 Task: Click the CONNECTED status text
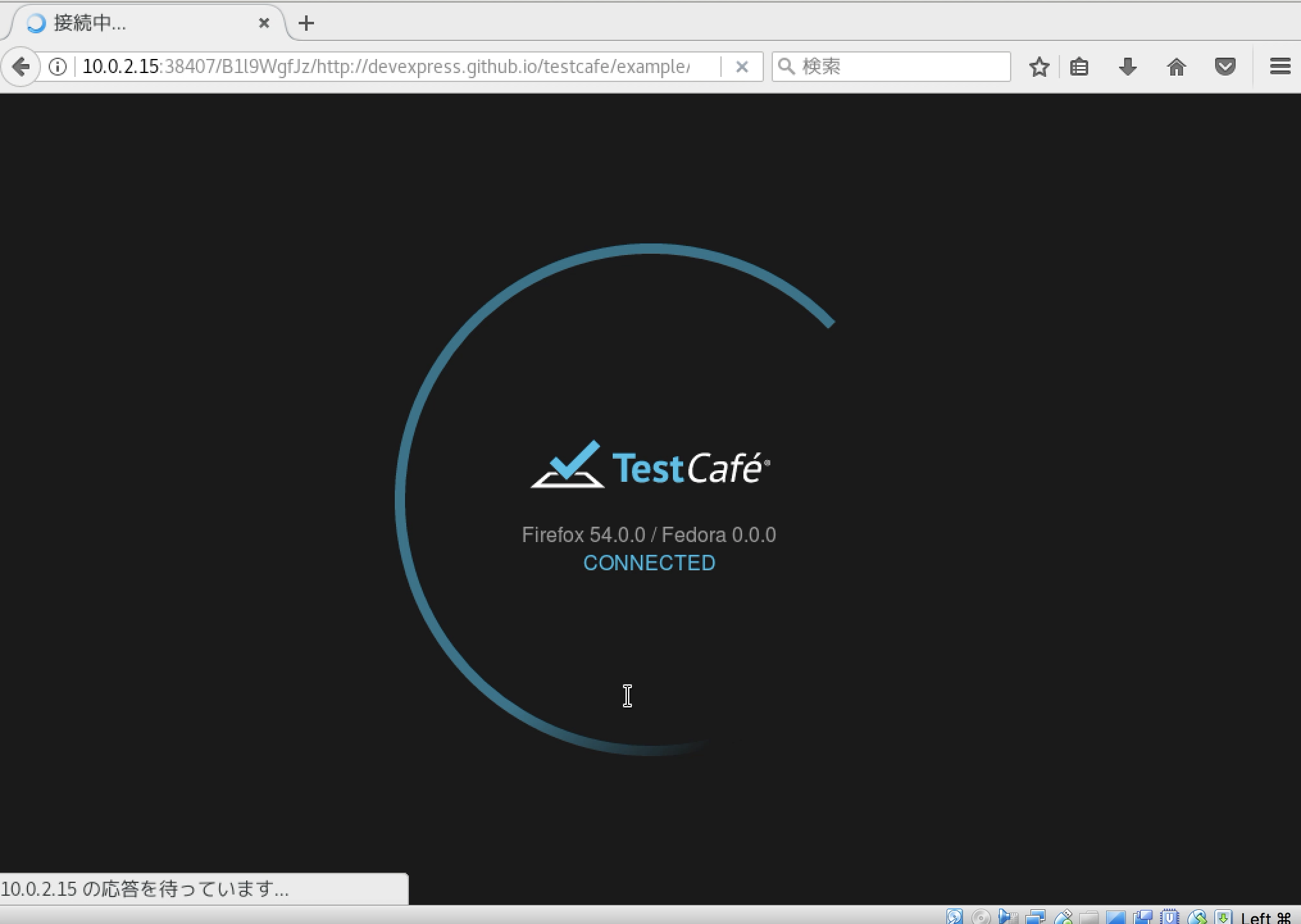pos(649,563)
